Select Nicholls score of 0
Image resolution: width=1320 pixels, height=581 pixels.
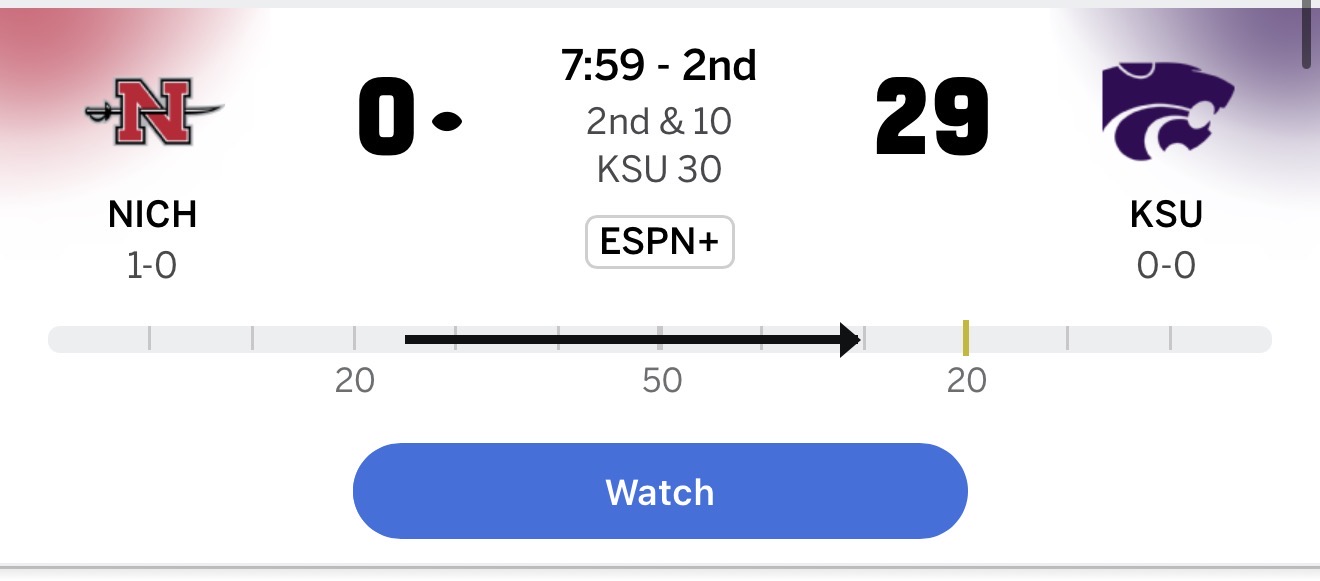click(386, 119)
